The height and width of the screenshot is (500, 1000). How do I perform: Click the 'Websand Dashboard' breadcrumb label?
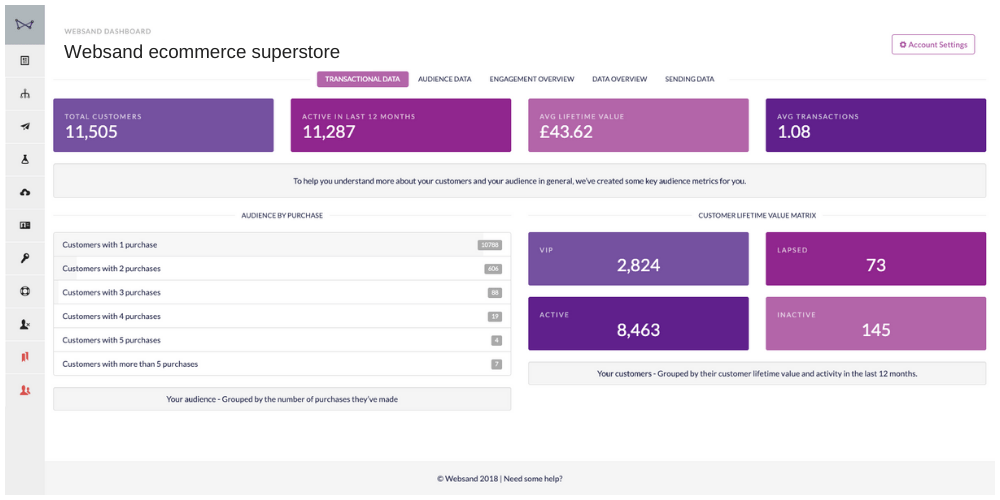pyautogui.click(x=107, y=31)
